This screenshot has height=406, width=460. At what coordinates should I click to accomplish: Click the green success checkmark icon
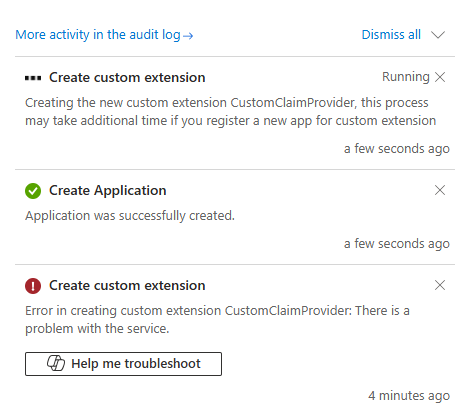click(x=33, y=191)
